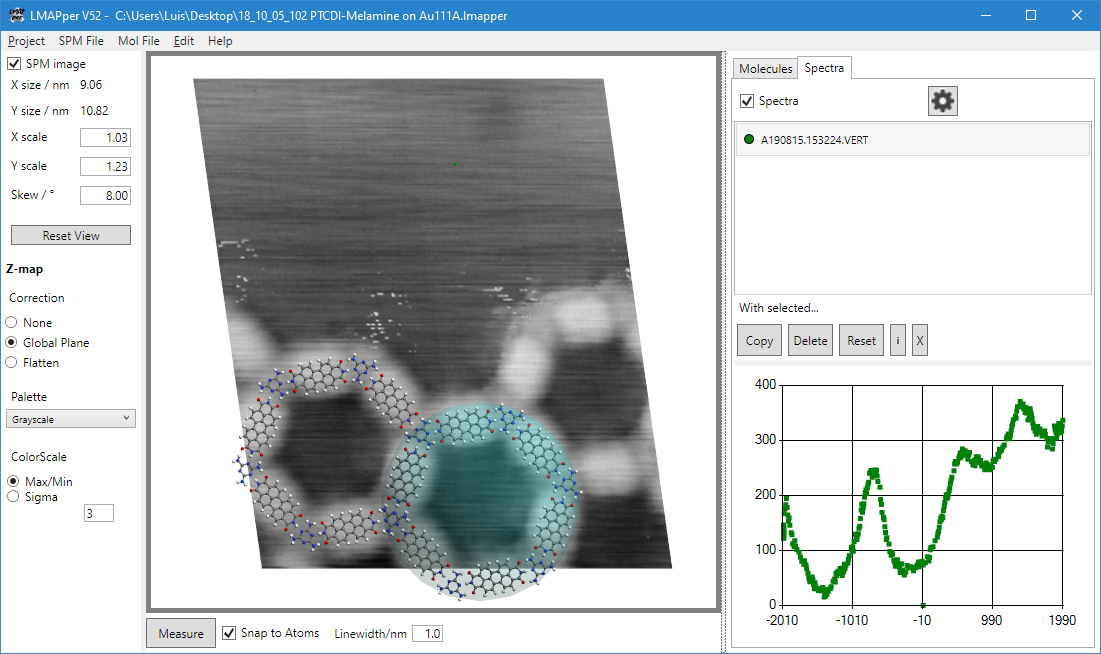Open the Help menu
This screenshot has width=1101, height=654.
(x=220, y=41)
